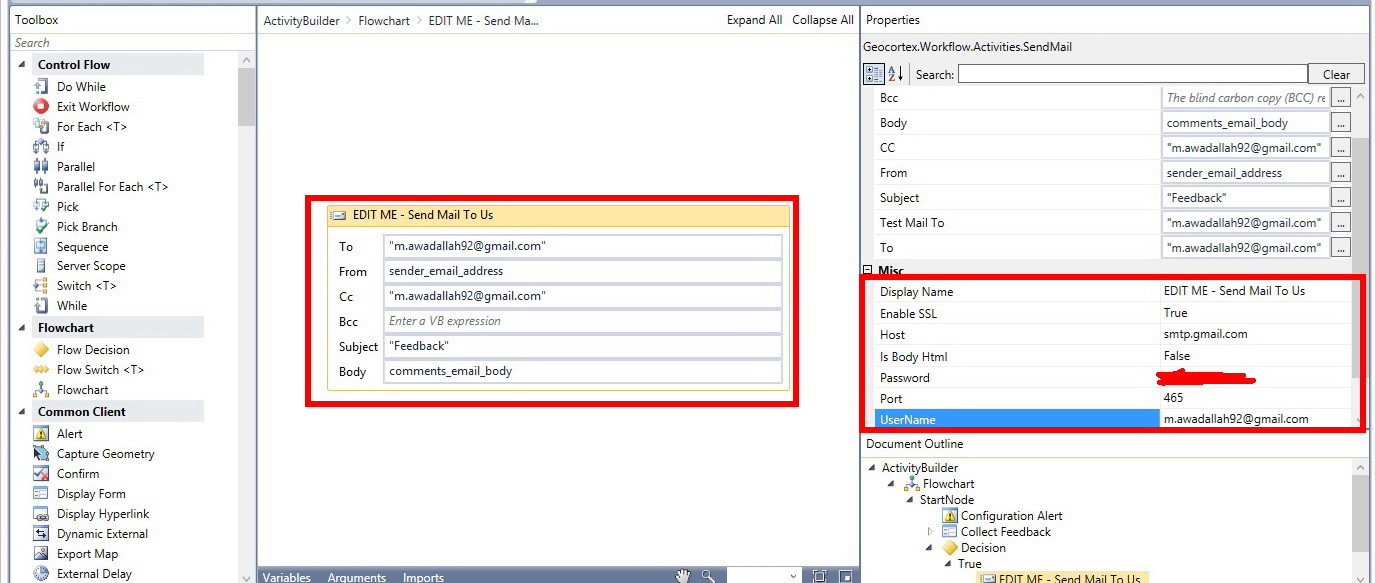This screenshot has height=583, width=1375.
Task: Pick the Flow Decision diamond icon
Action: coord(41,350)
